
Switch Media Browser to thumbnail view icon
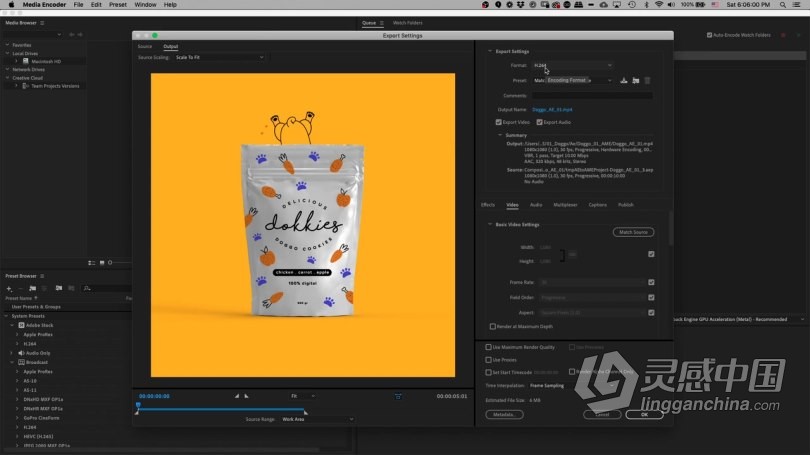click(102, 263)
